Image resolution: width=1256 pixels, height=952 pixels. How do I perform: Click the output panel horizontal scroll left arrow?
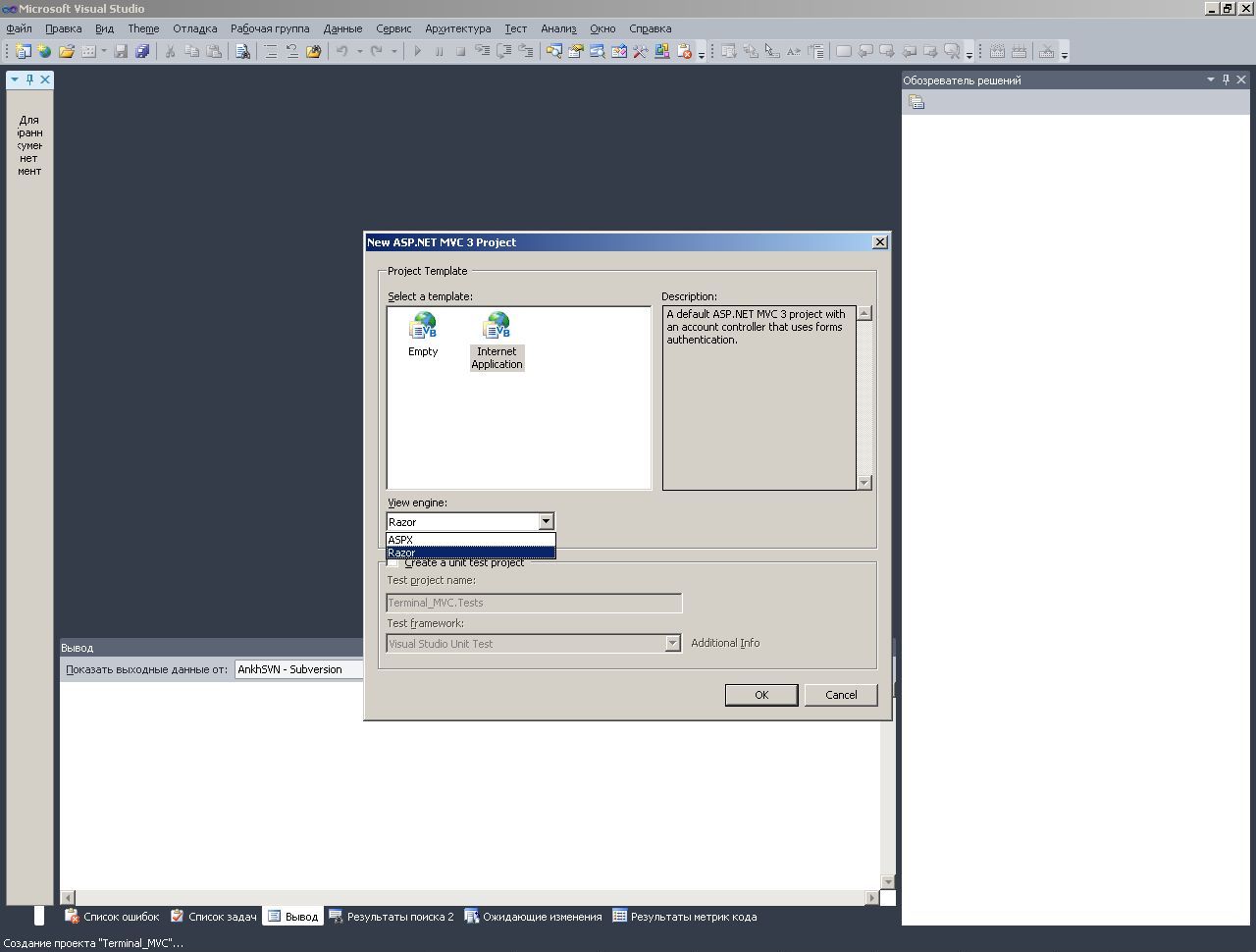coord(68,897)
